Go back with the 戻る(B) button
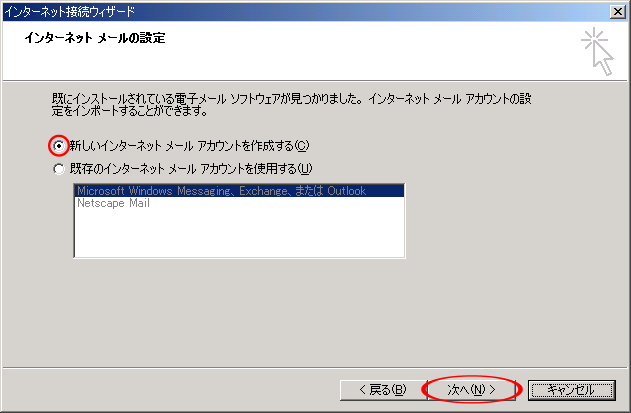The width and height of the screenshot is (631, 413). click(374, 388)
